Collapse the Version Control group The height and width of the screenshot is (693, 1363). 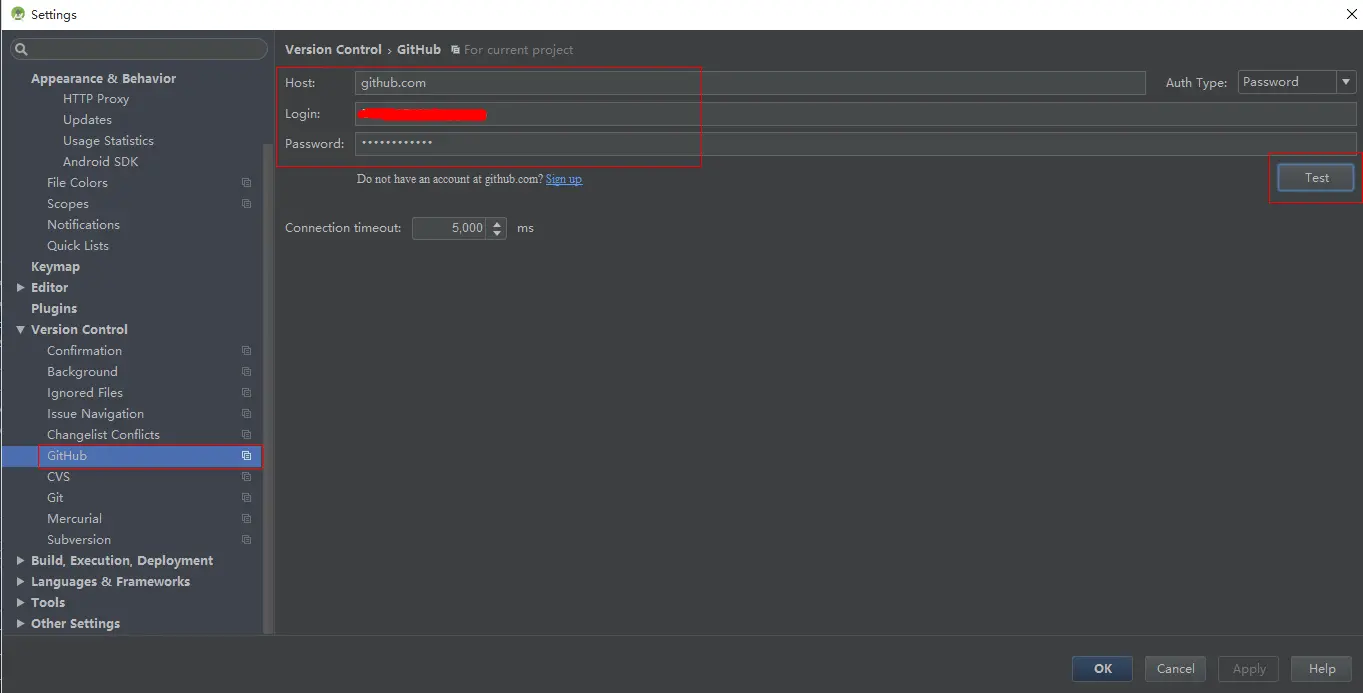tap(20, 330)
